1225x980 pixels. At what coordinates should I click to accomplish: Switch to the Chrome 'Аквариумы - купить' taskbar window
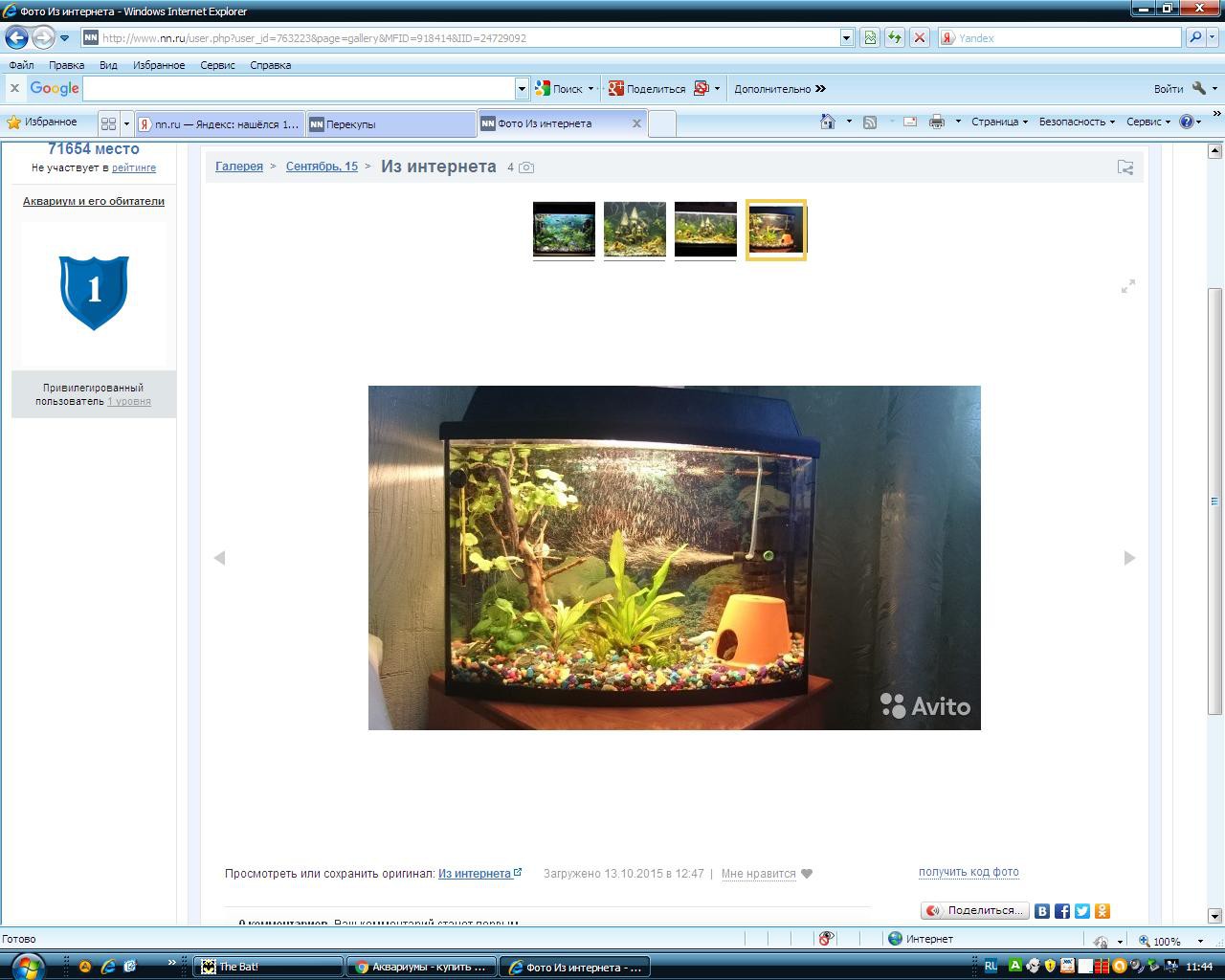click(421, 967)
